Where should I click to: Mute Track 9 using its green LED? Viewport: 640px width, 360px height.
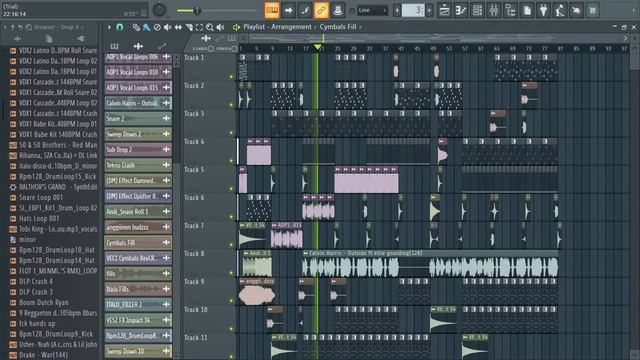(x=231, y=301)
